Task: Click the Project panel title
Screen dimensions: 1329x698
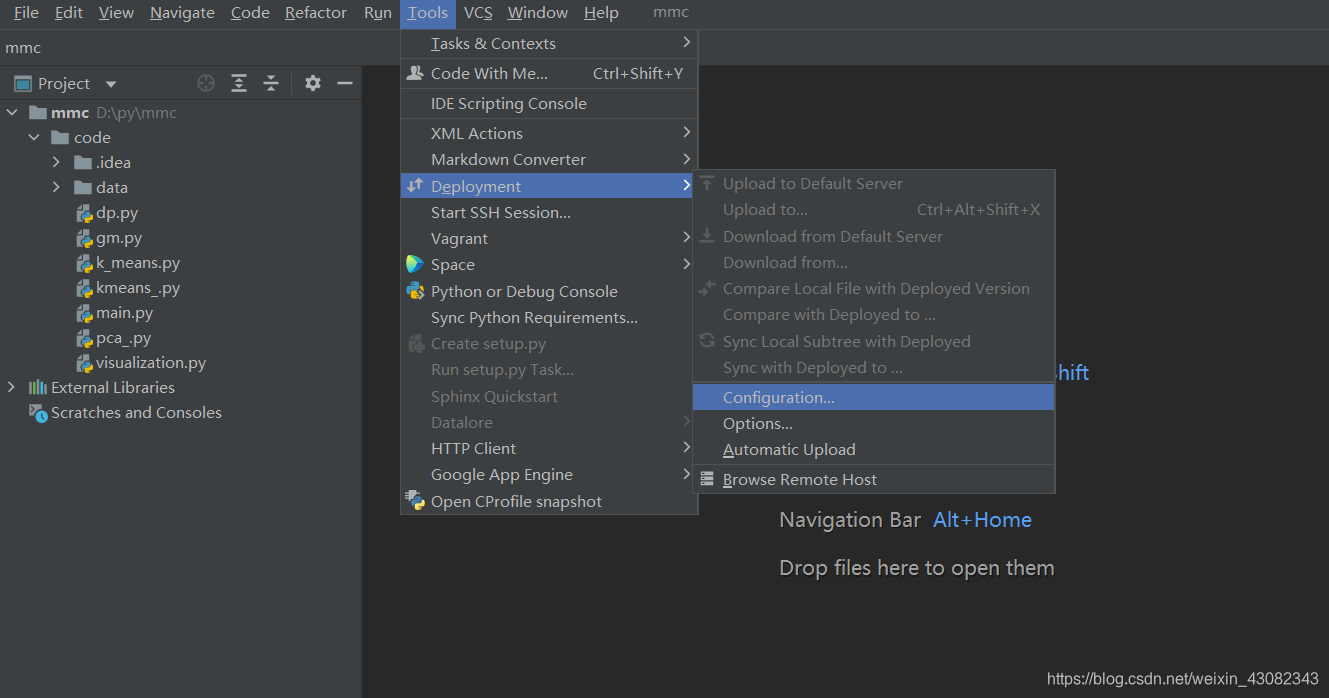Action: click(64, 84)
